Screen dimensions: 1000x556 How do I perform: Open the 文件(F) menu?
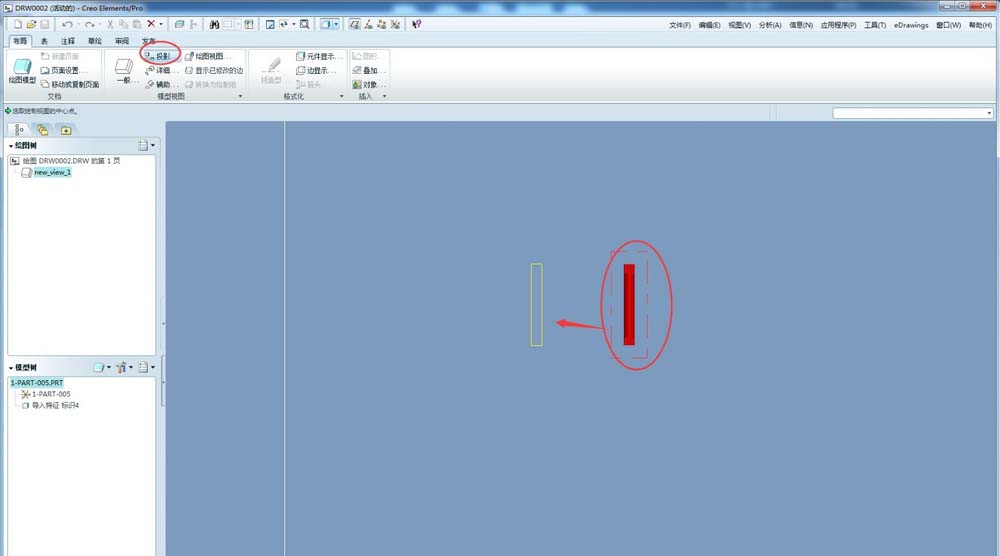click(680, 25)
